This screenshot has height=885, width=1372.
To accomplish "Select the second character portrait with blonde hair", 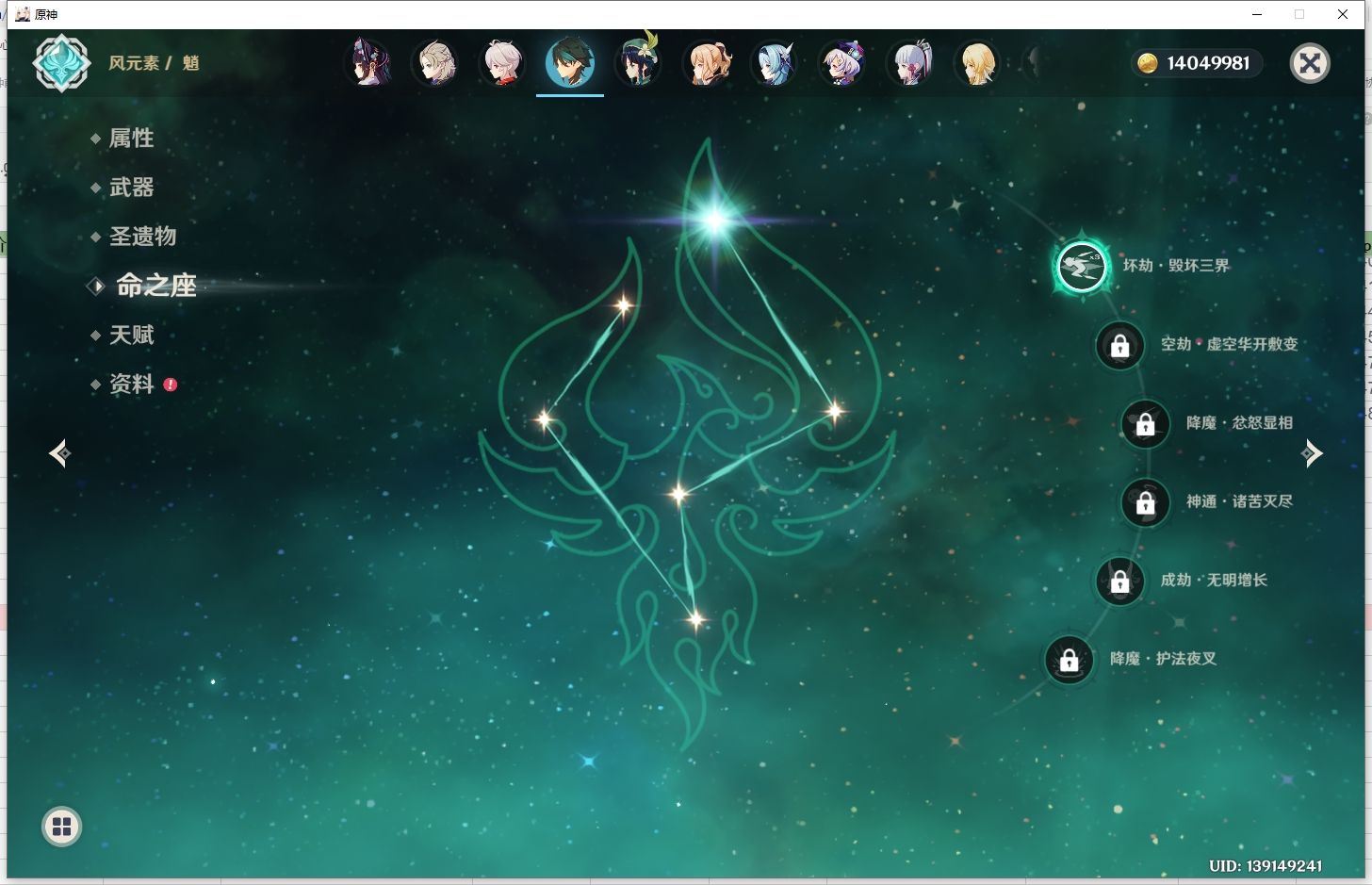I will [435, 63].
